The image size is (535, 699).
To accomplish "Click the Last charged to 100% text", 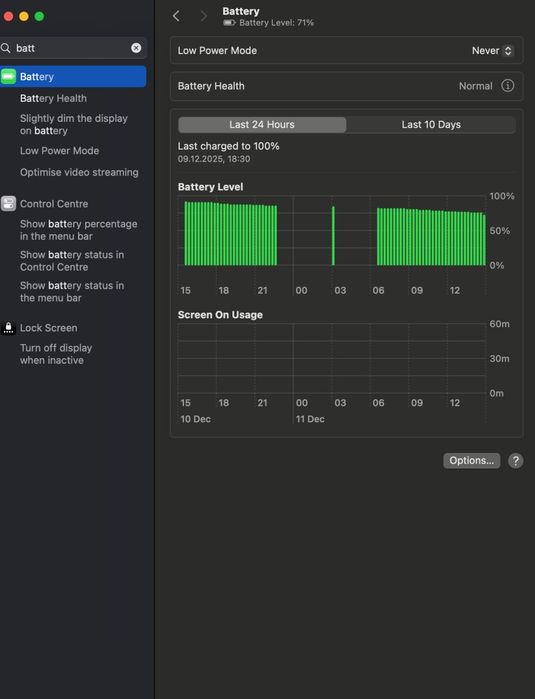I will (x=228, y=146).
